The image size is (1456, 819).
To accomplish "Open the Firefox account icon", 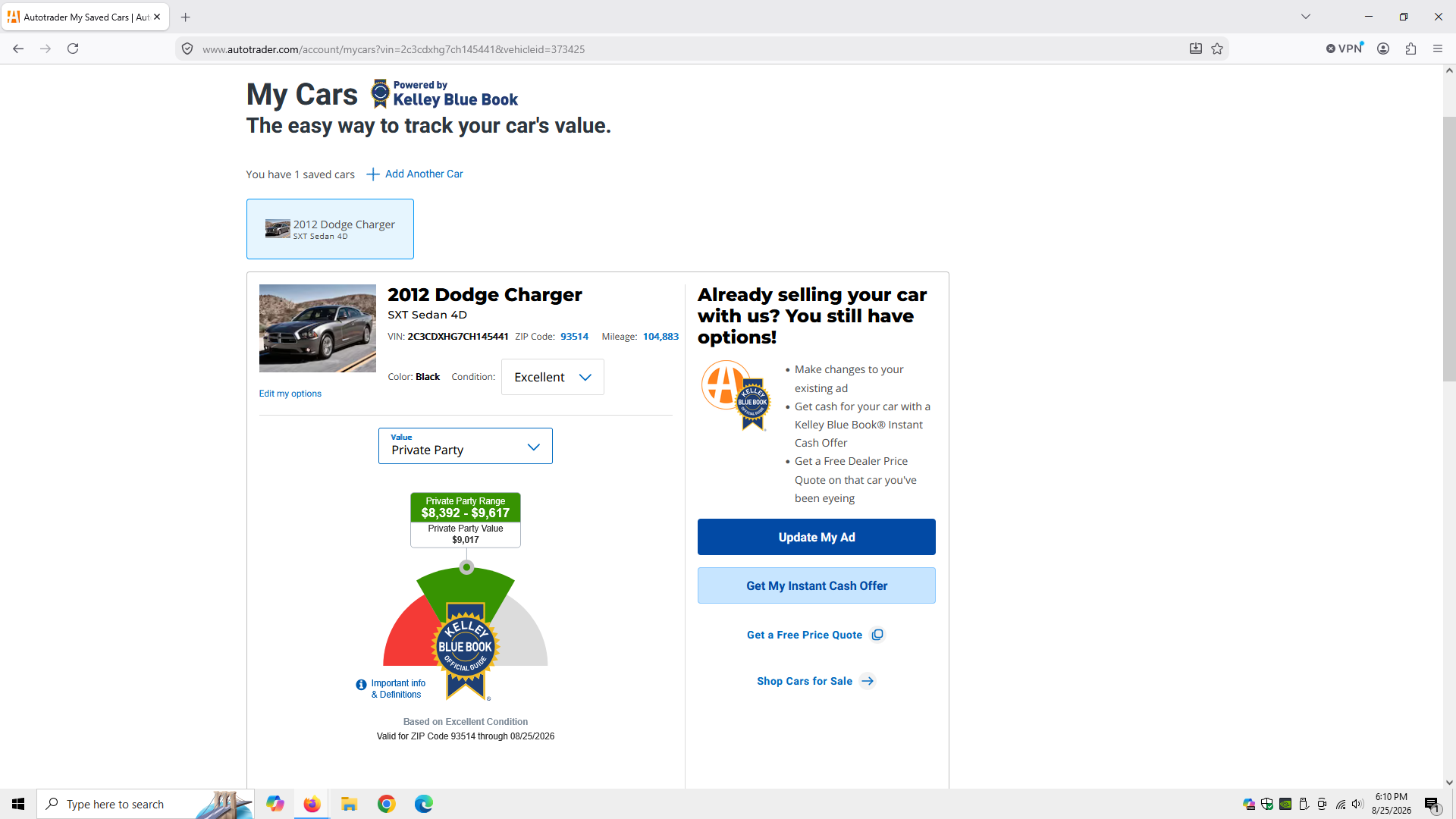I will click(1383, 49).
